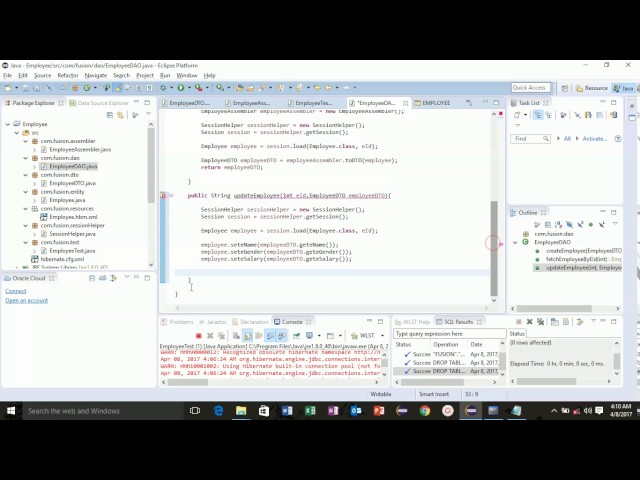Open the Window menu

tap(187, 76)
